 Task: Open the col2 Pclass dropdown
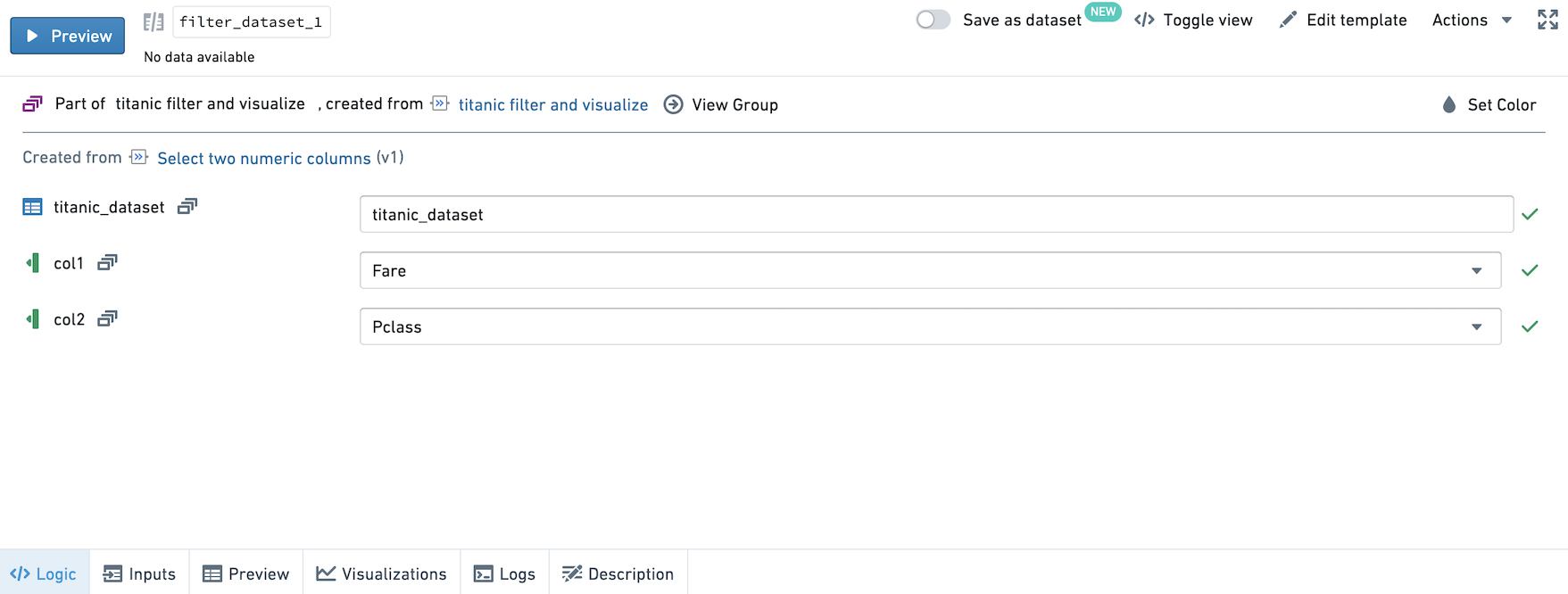click(930, 326)
